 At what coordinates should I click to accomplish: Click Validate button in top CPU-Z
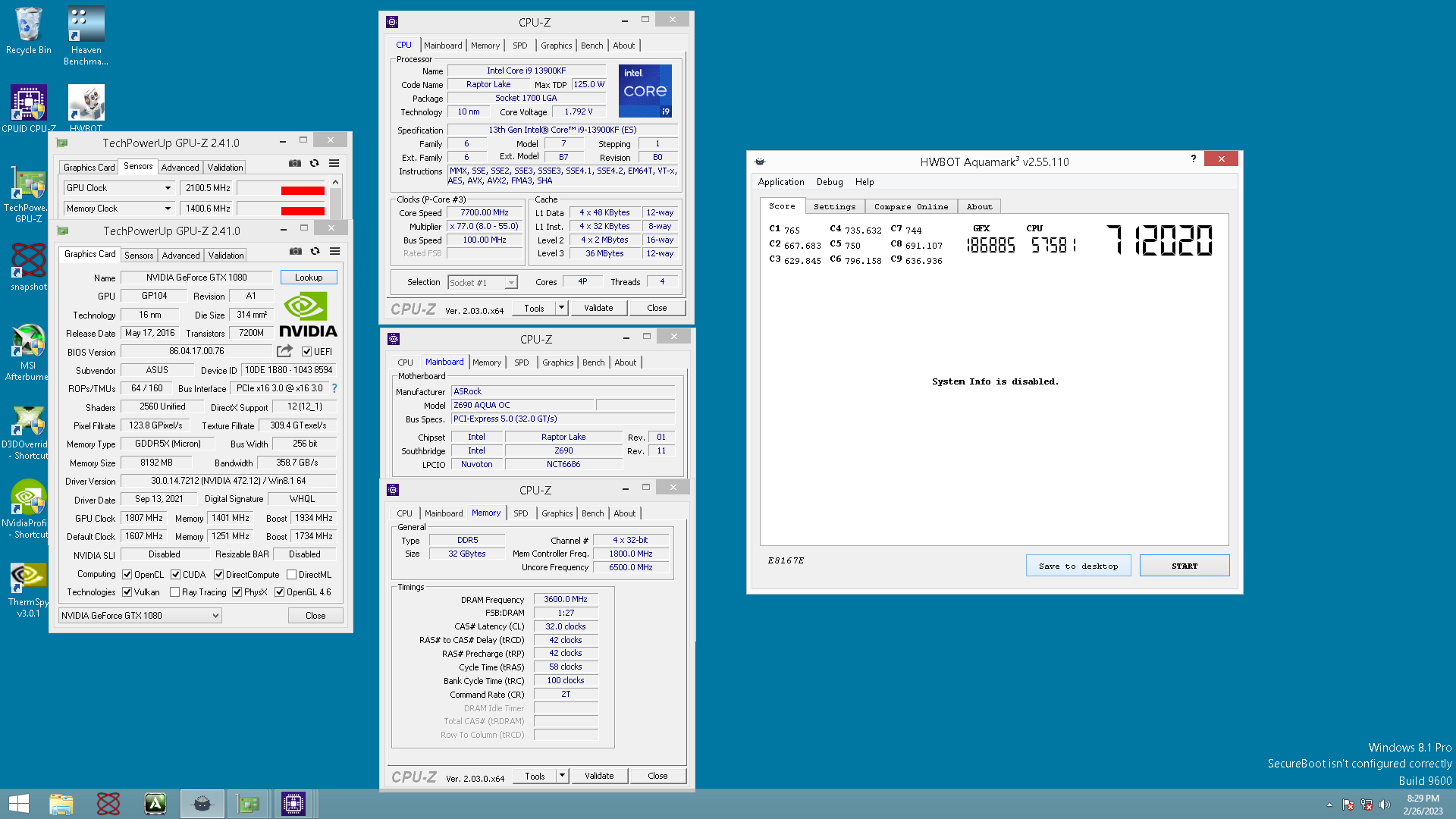598,308
